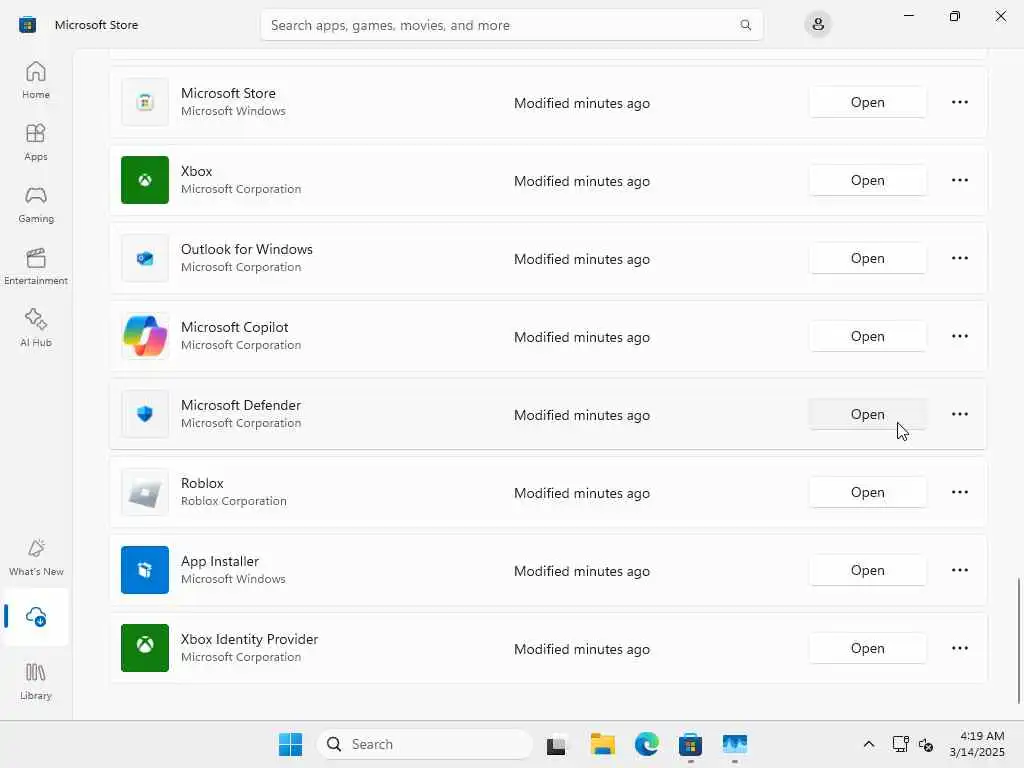The width and height of the screenshot is (1024, 768).
Task: Click the Microsoft Store taskbar icon
Action: pos(690,744)
